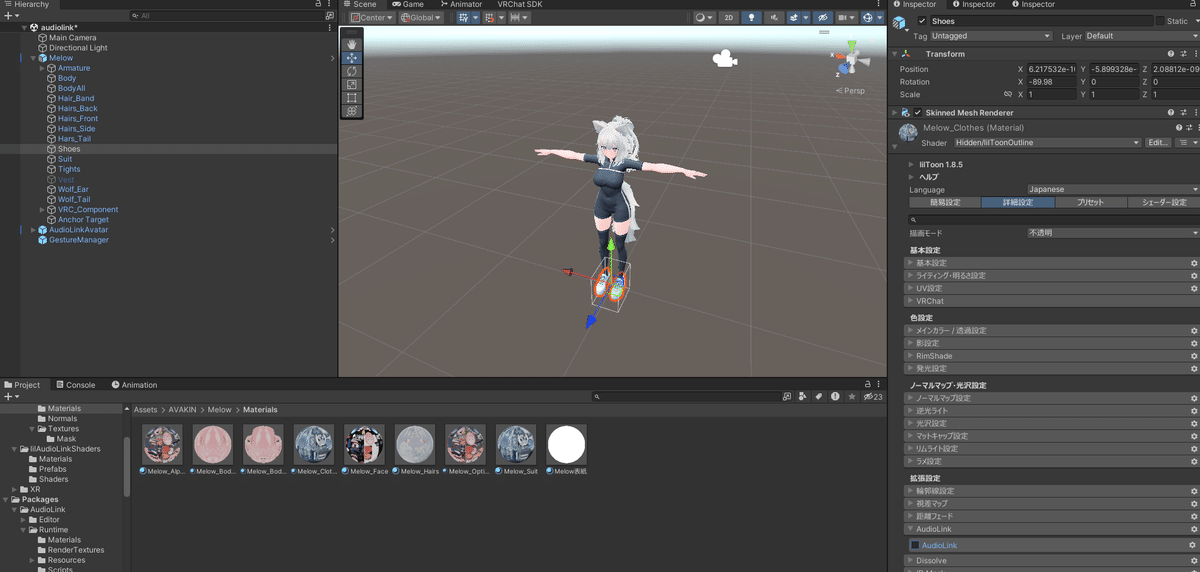
Task: Click the Hierarchy add plus button
Action: pyautogui.click(x=8, y=16)
